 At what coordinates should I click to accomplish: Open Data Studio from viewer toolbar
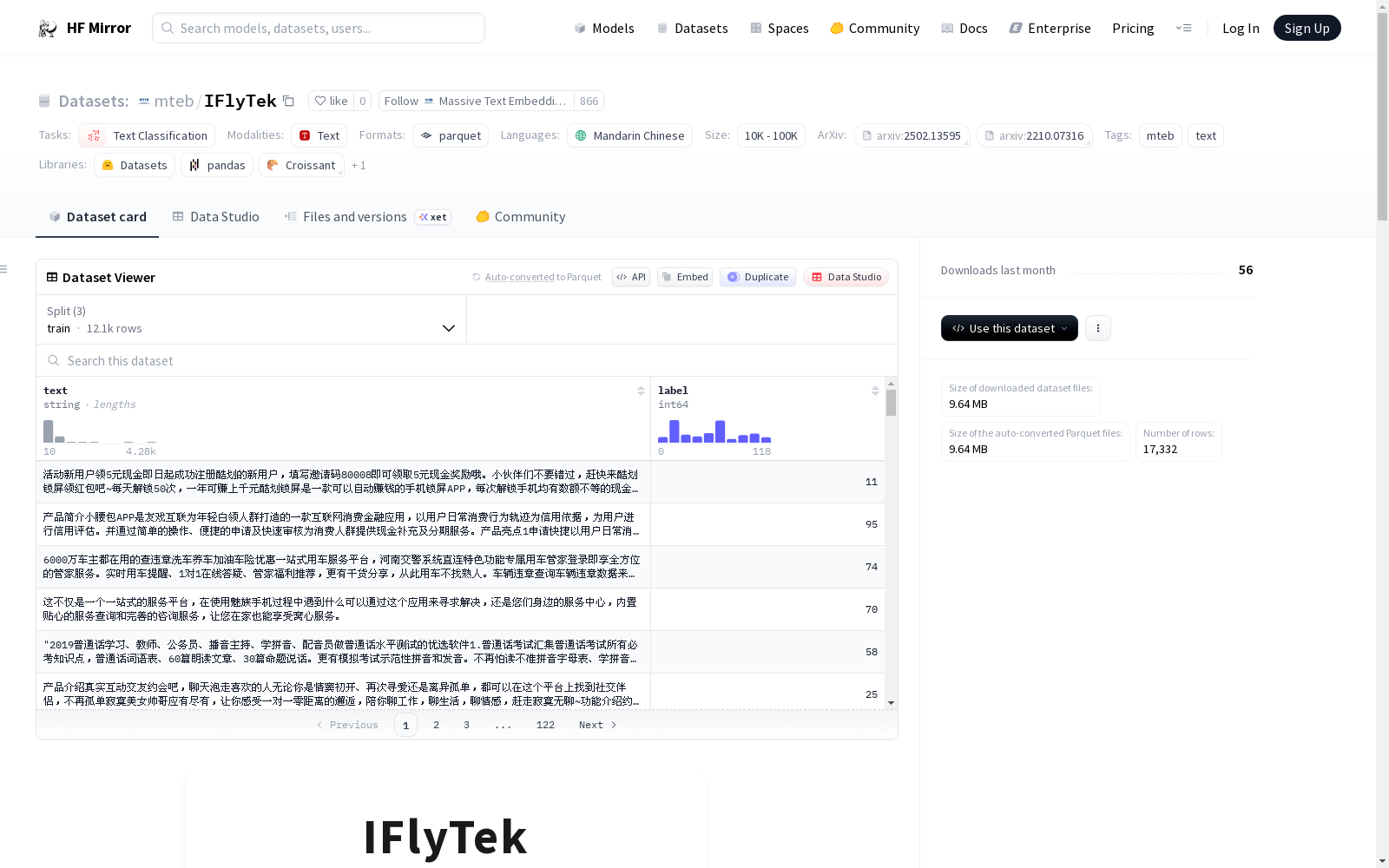point(846,277)
